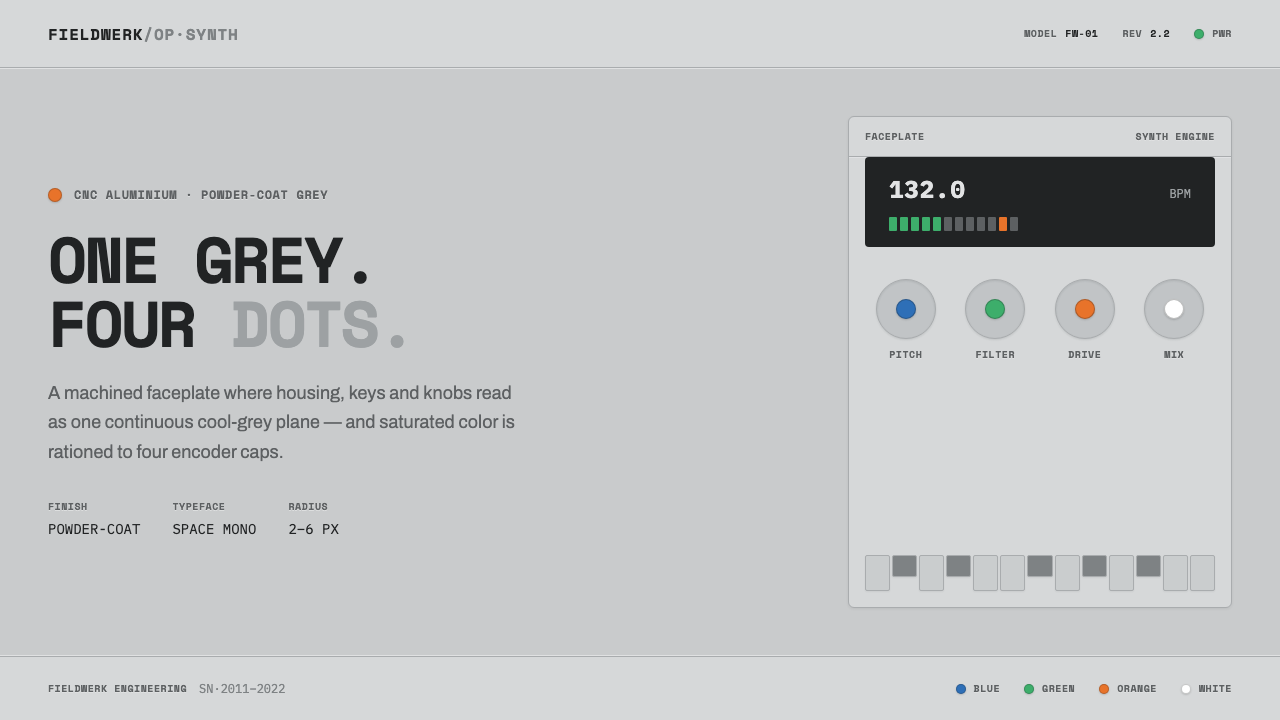Click the white MIX encoder knob
Image resolution: width=1280 pixels, height=720 pixels.
[x=1174, y=309]
